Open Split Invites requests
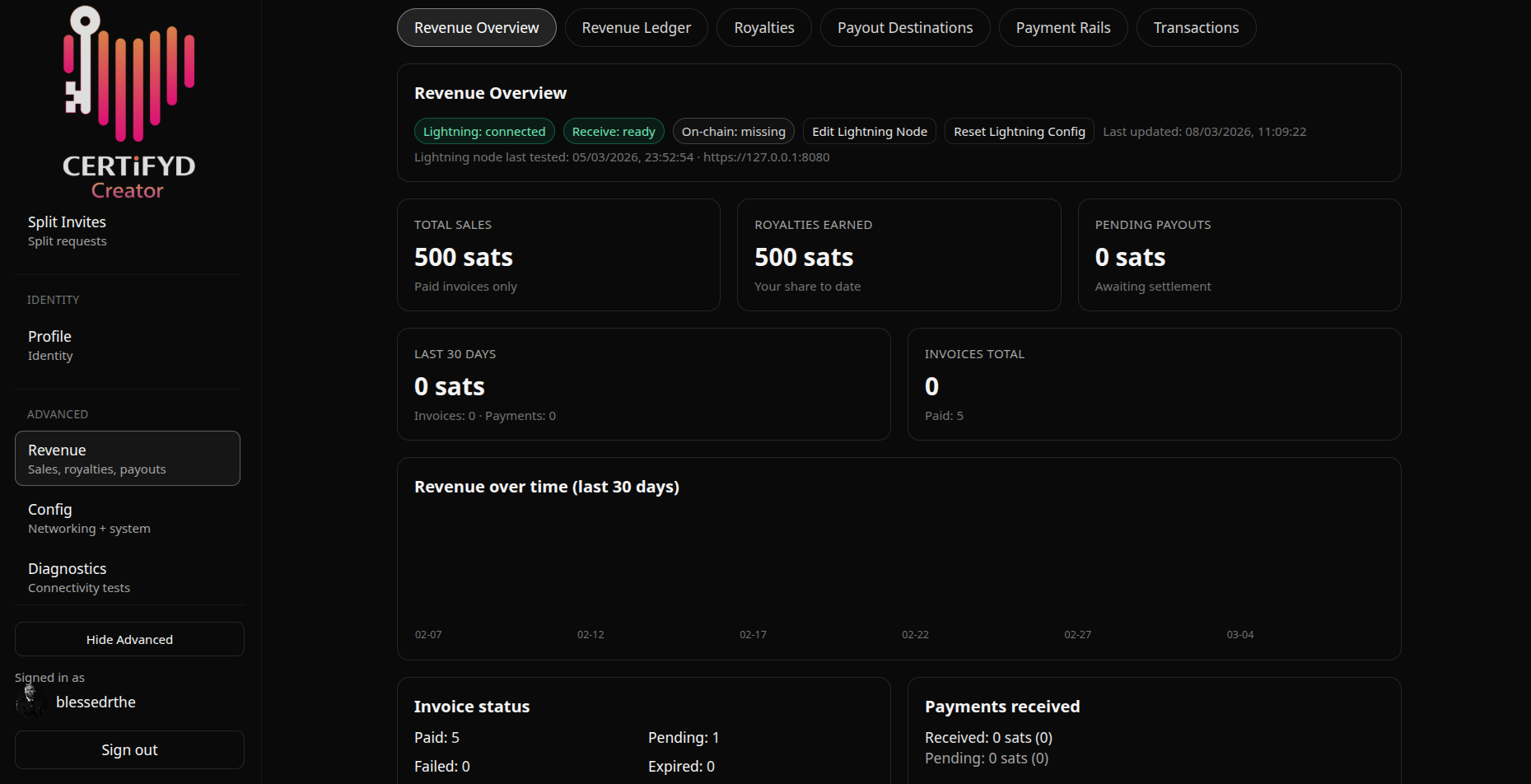The height and width of the screenshot is (784, 1531). point(67,230)
